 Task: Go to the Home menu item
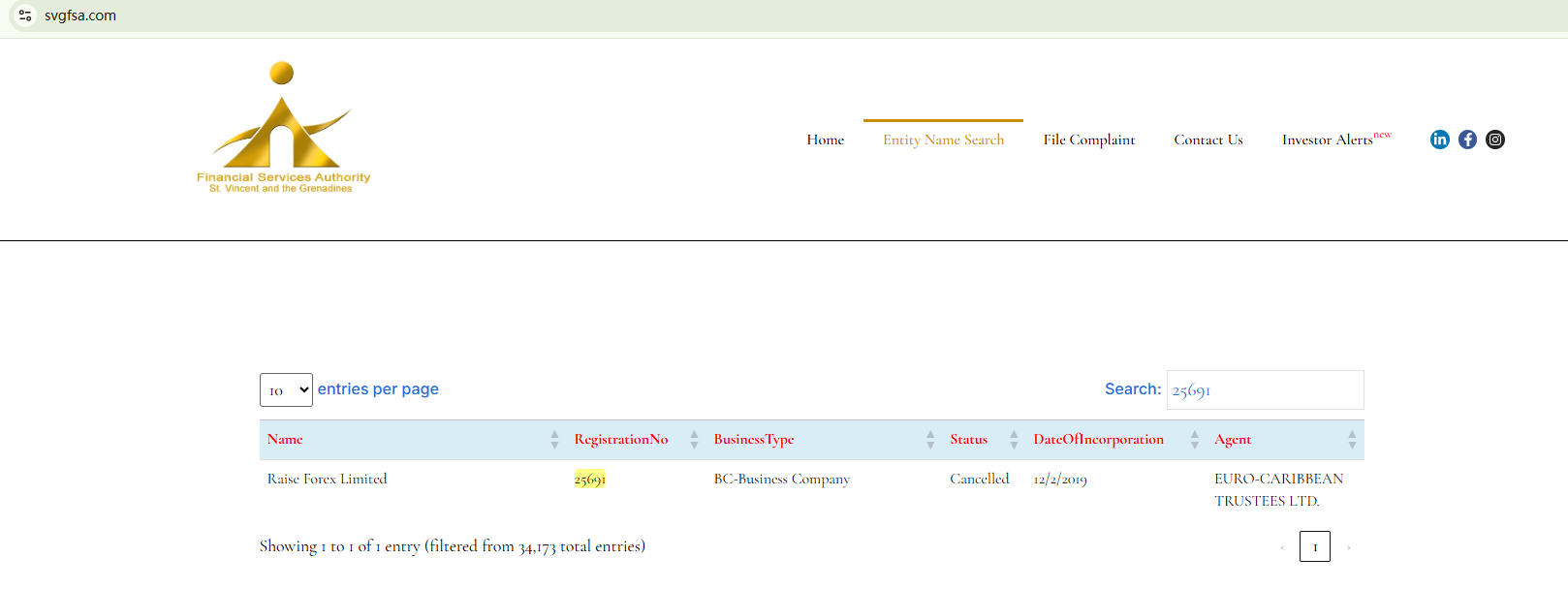coord(826,139)
